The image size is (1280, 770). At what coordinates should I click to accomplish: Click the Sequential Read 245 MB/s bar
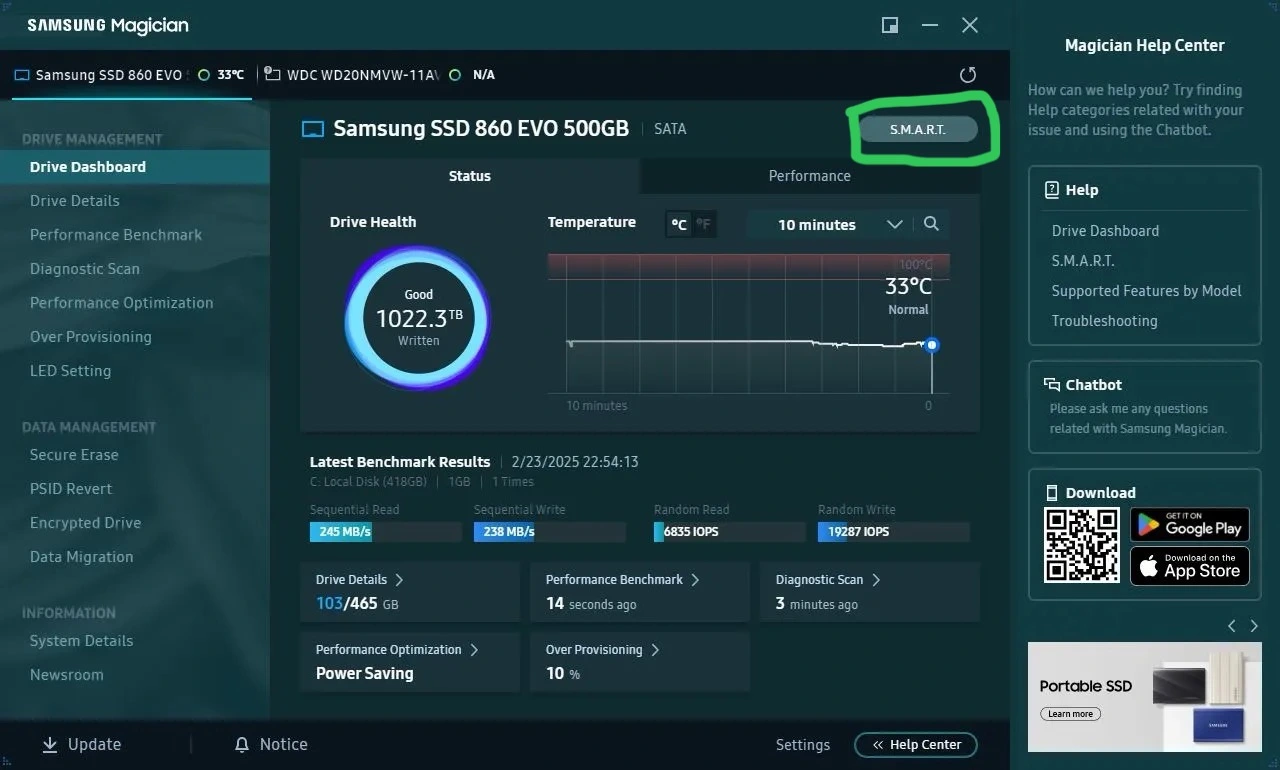pyautogui.click(x=385, y=532)
